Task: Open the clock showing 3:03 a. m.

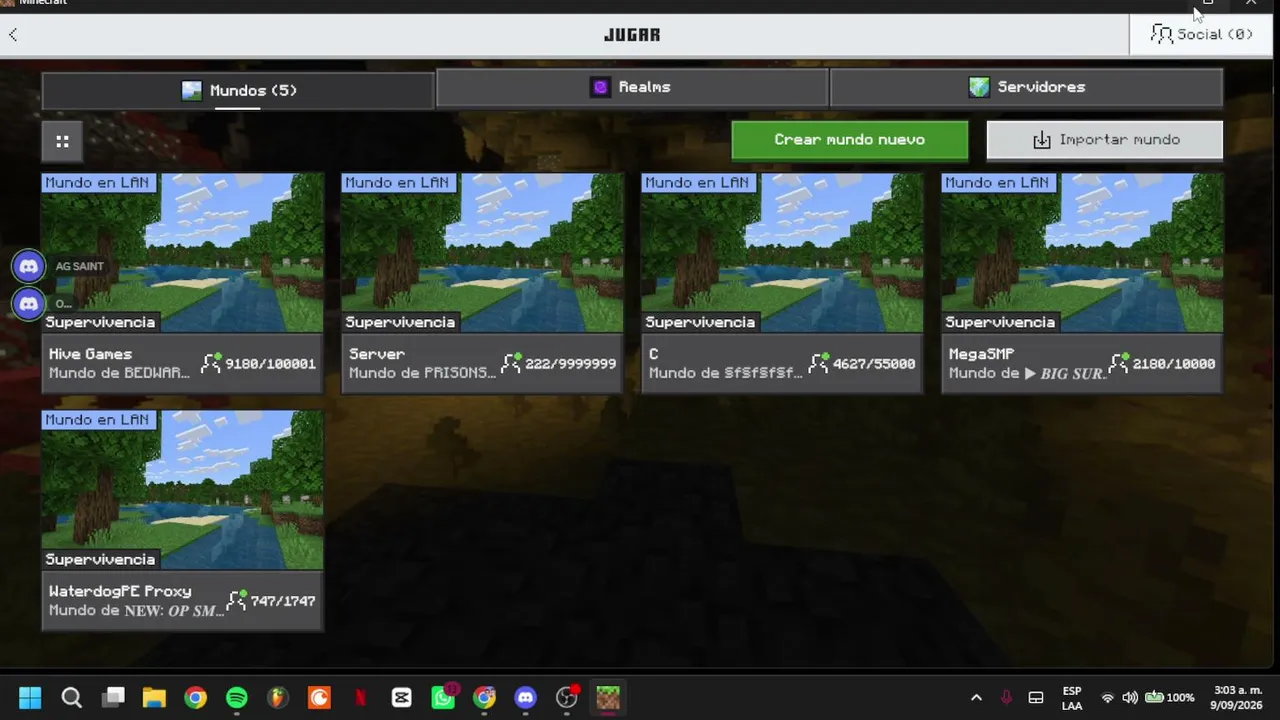Action: click(x=1237, y=697)
